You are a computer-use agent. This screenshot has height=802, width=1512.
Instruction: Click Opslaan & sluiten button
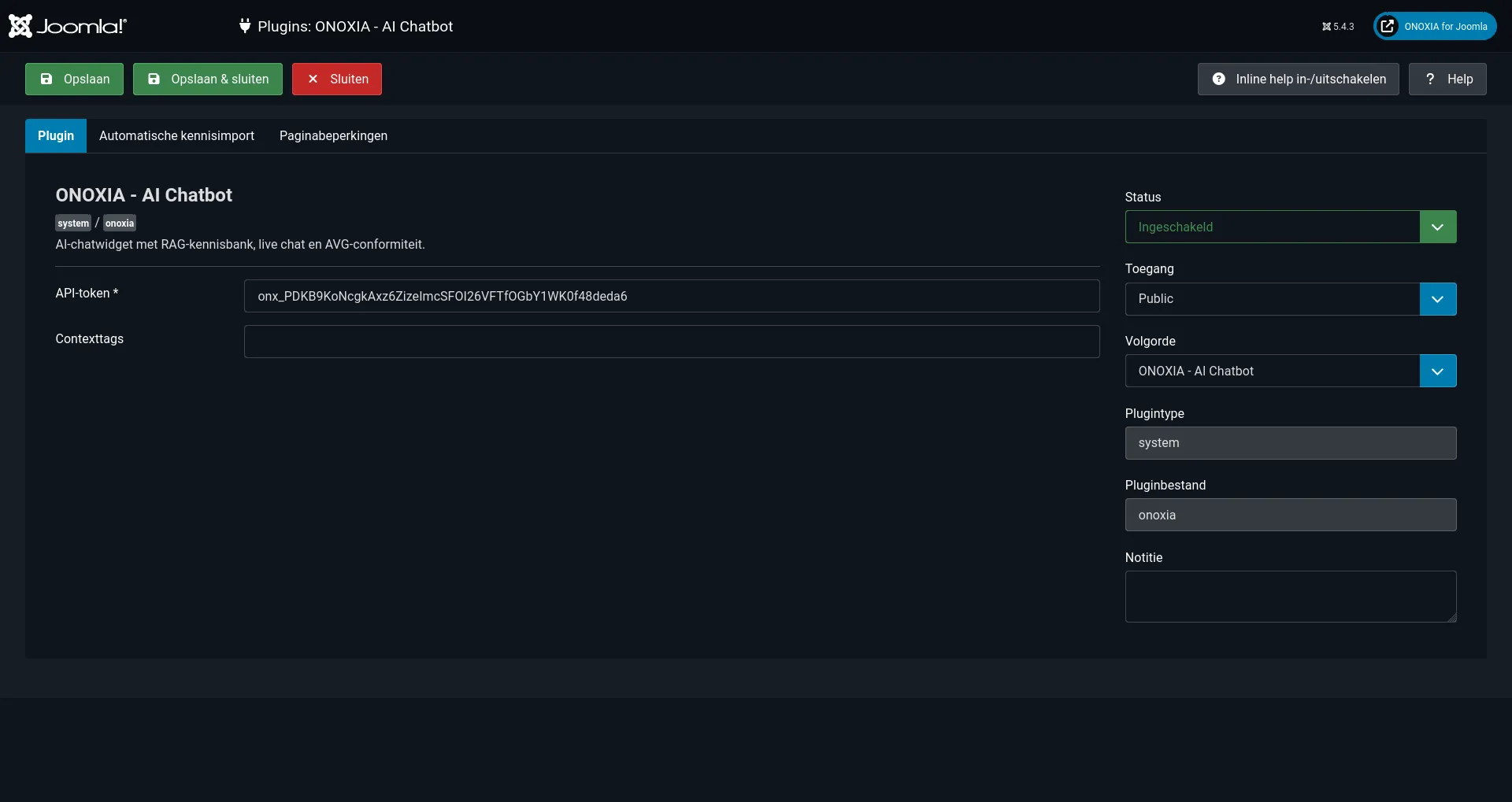208,79
